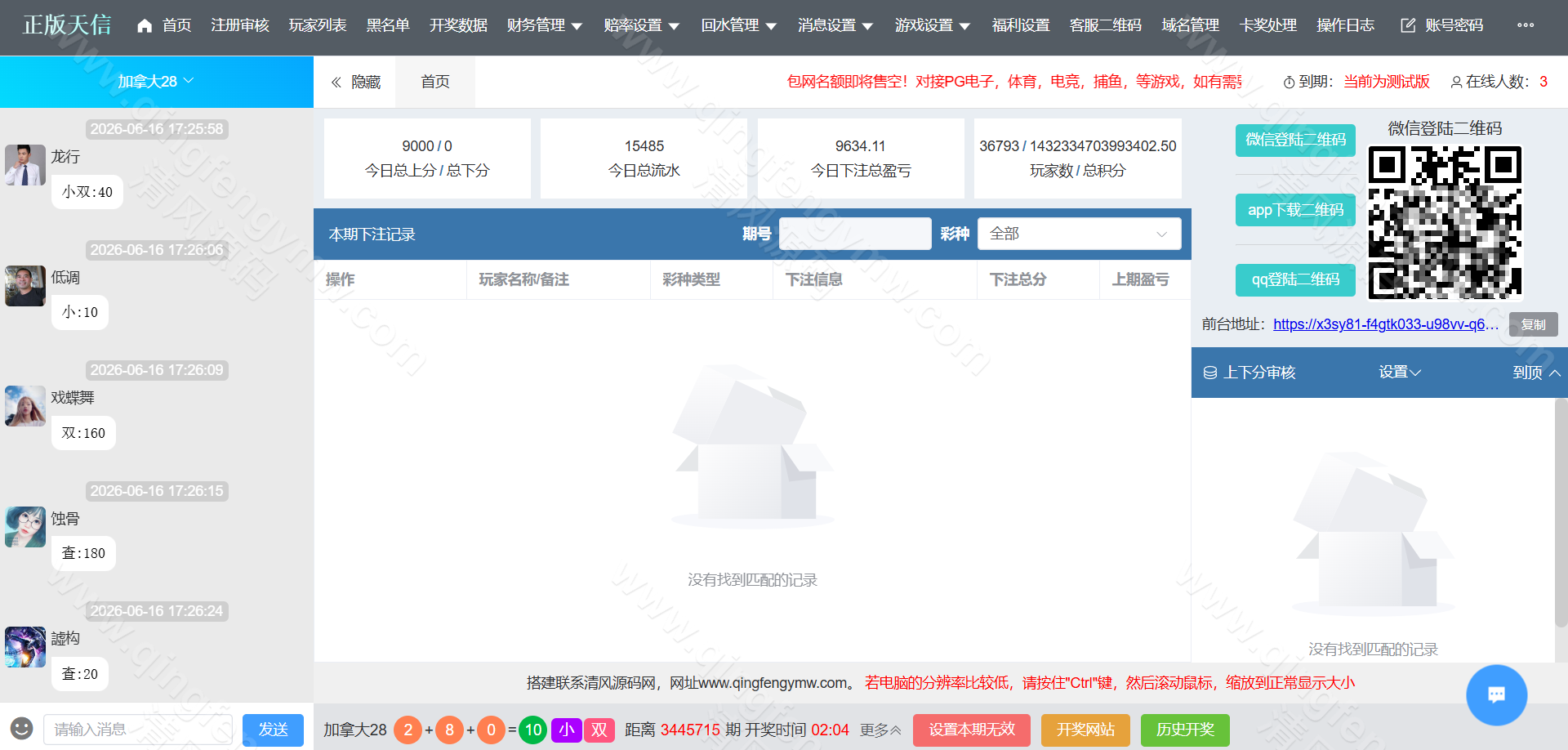This screenshot has height=750, width=1568.
Task: Open the 玩家列表 menu
Action: point(318,25)
